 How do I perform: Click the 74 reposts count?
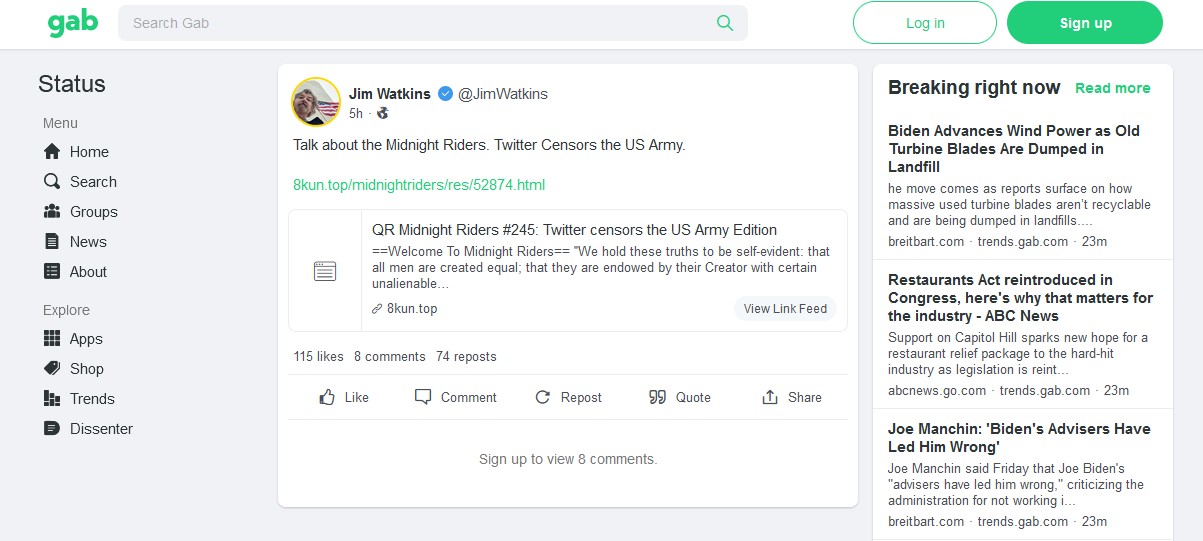[x=466, y=357]
